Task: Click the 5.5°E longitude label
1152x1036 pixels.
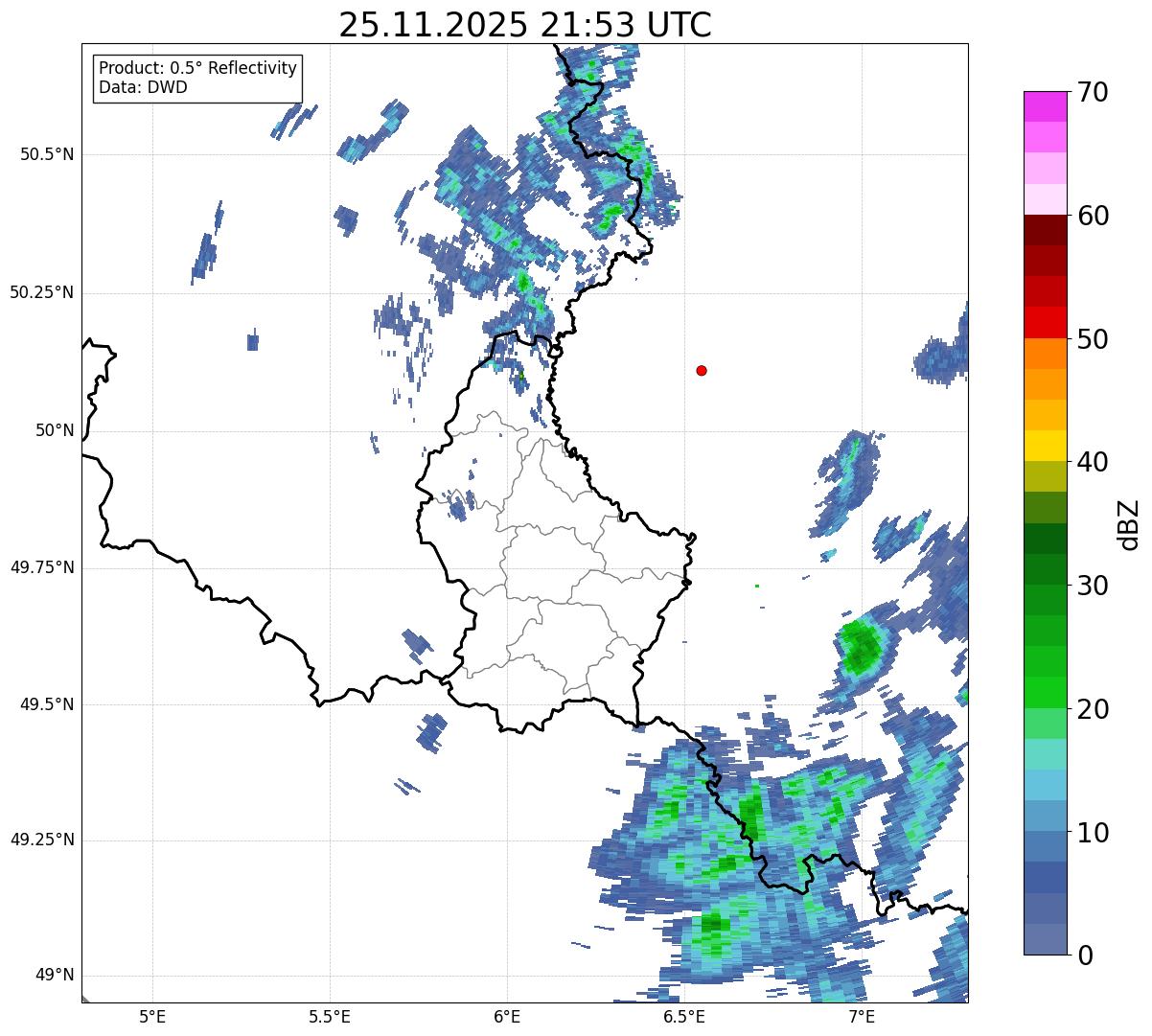Action: point(330,1017)
